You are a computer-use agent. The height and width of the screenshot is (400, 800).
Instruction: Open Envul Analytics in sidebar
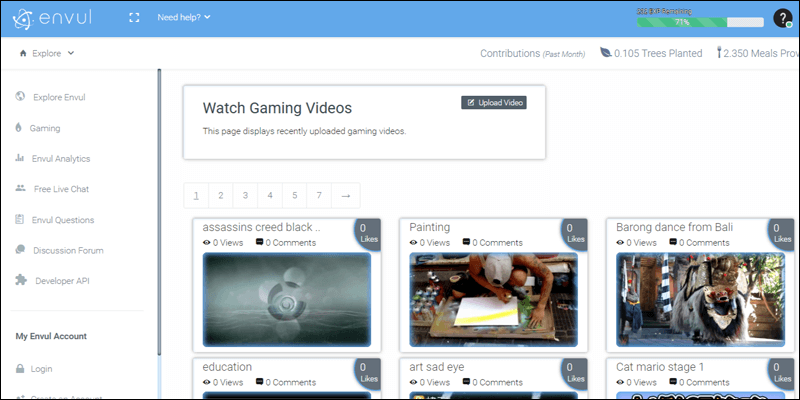click(x=61, y=159)
